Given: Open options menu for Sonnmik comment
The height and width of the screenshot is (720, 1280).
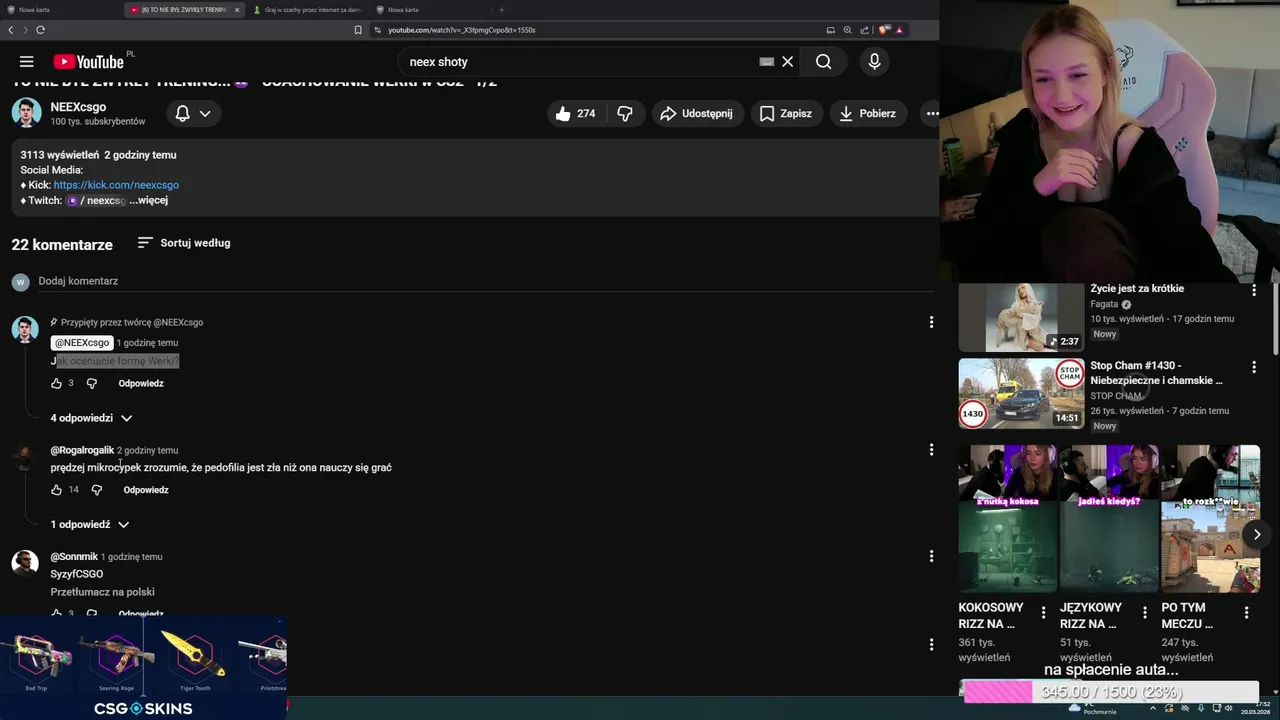Looking at the screenshot, I should (x=931, y=556).
